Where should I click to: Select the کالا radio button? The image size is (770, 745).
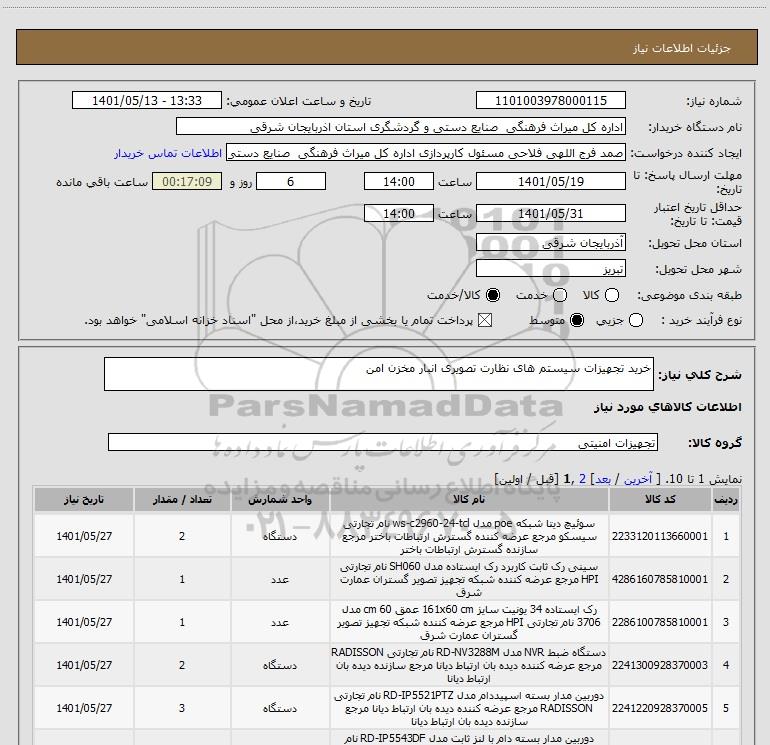[612, 295]
